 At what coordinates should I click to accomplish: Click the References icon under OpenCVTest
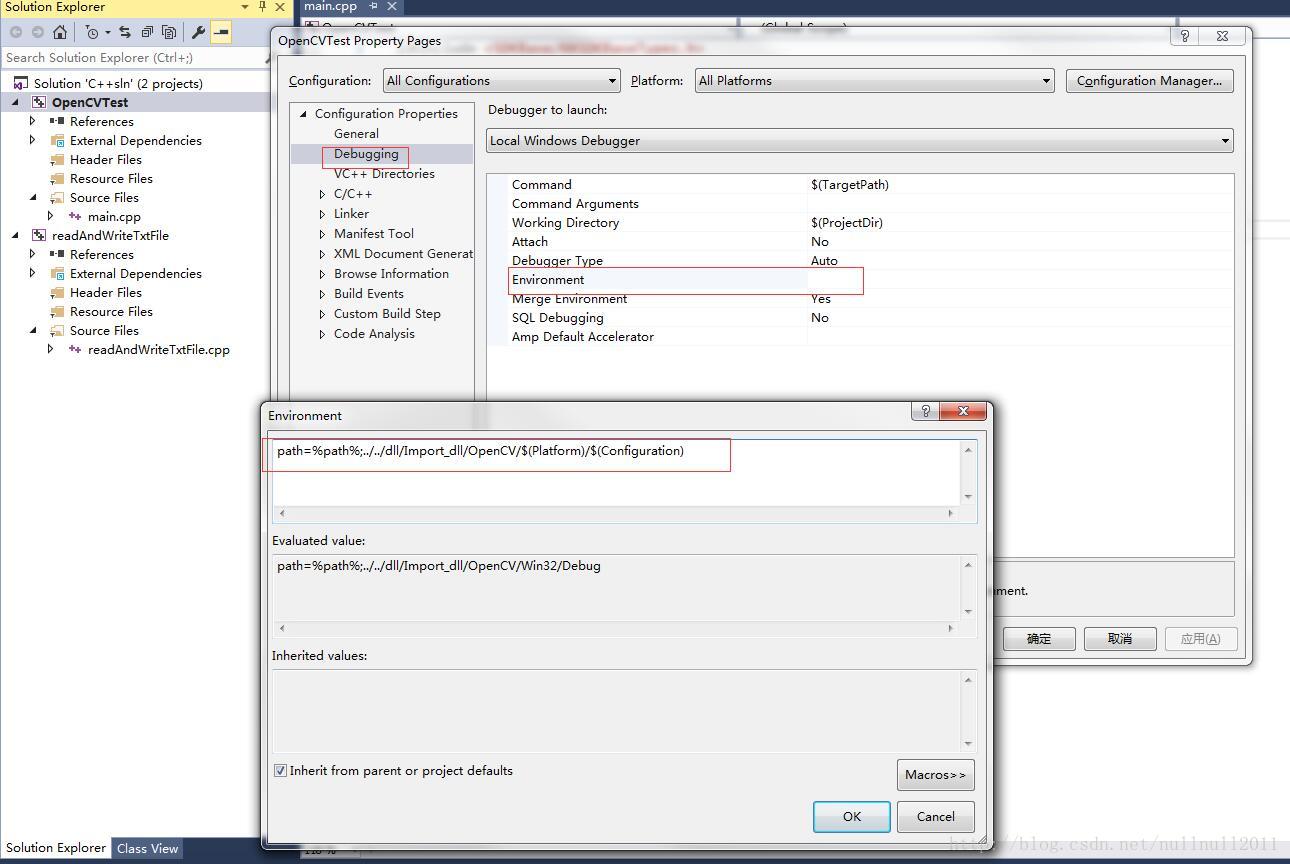tap(57, 121)
